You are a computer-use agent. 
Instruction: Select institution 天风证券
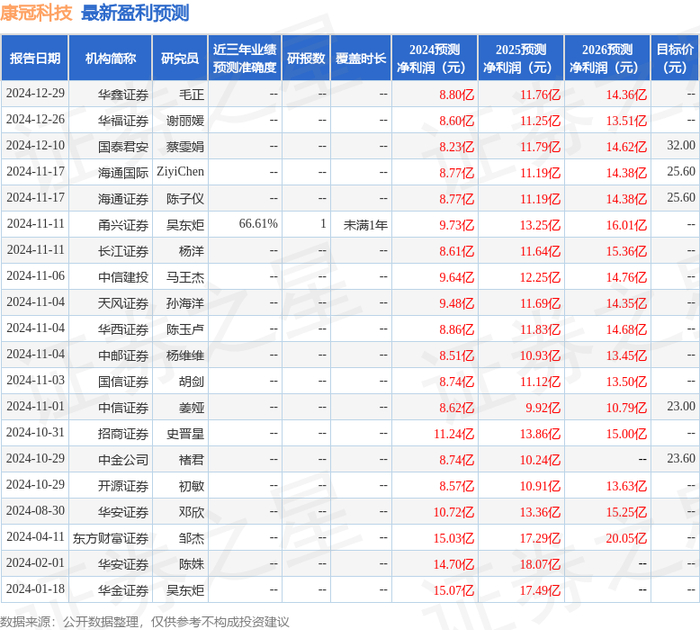click(x=123, y=304)
